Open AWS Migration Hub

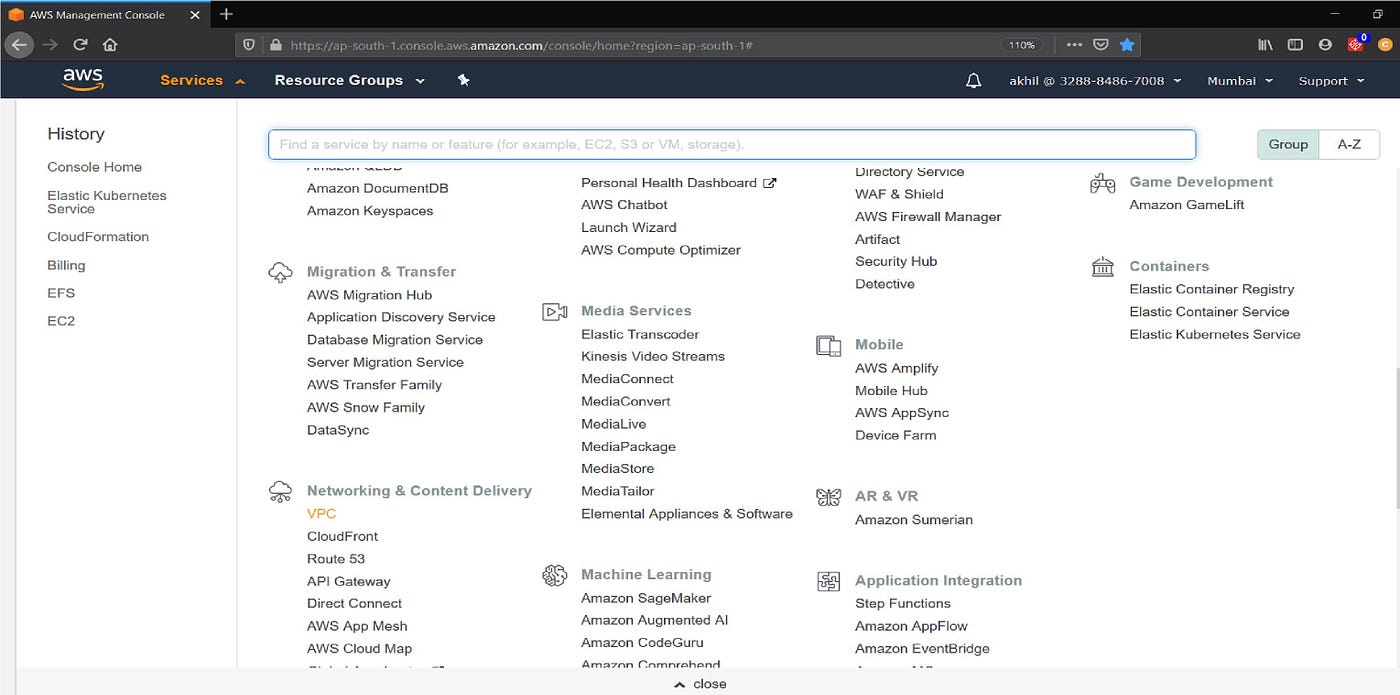[370, 295]
